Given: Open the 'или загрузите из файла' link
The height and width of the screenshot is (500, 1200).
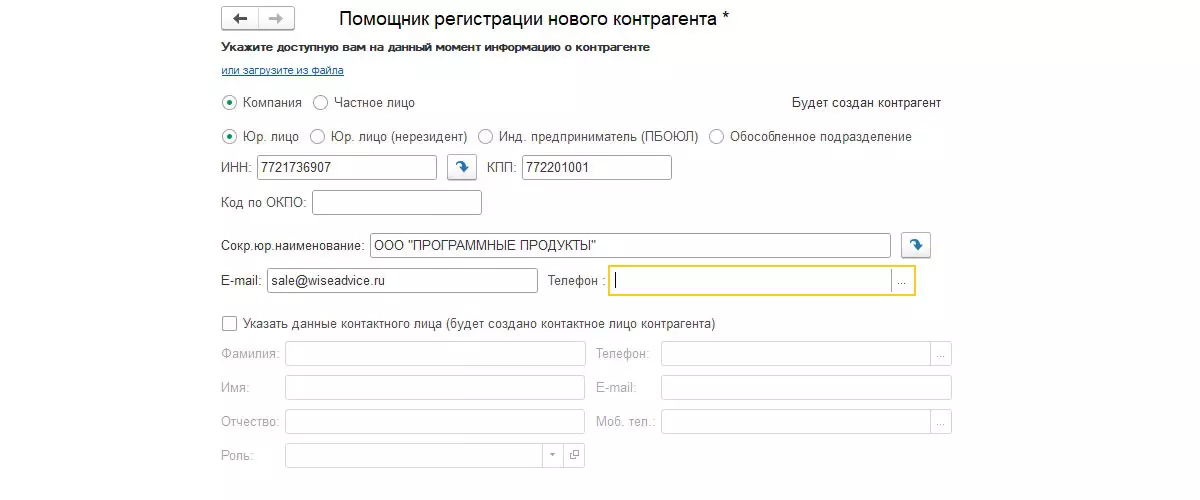Looking at the screenshot, I should [x=282, y=71].
